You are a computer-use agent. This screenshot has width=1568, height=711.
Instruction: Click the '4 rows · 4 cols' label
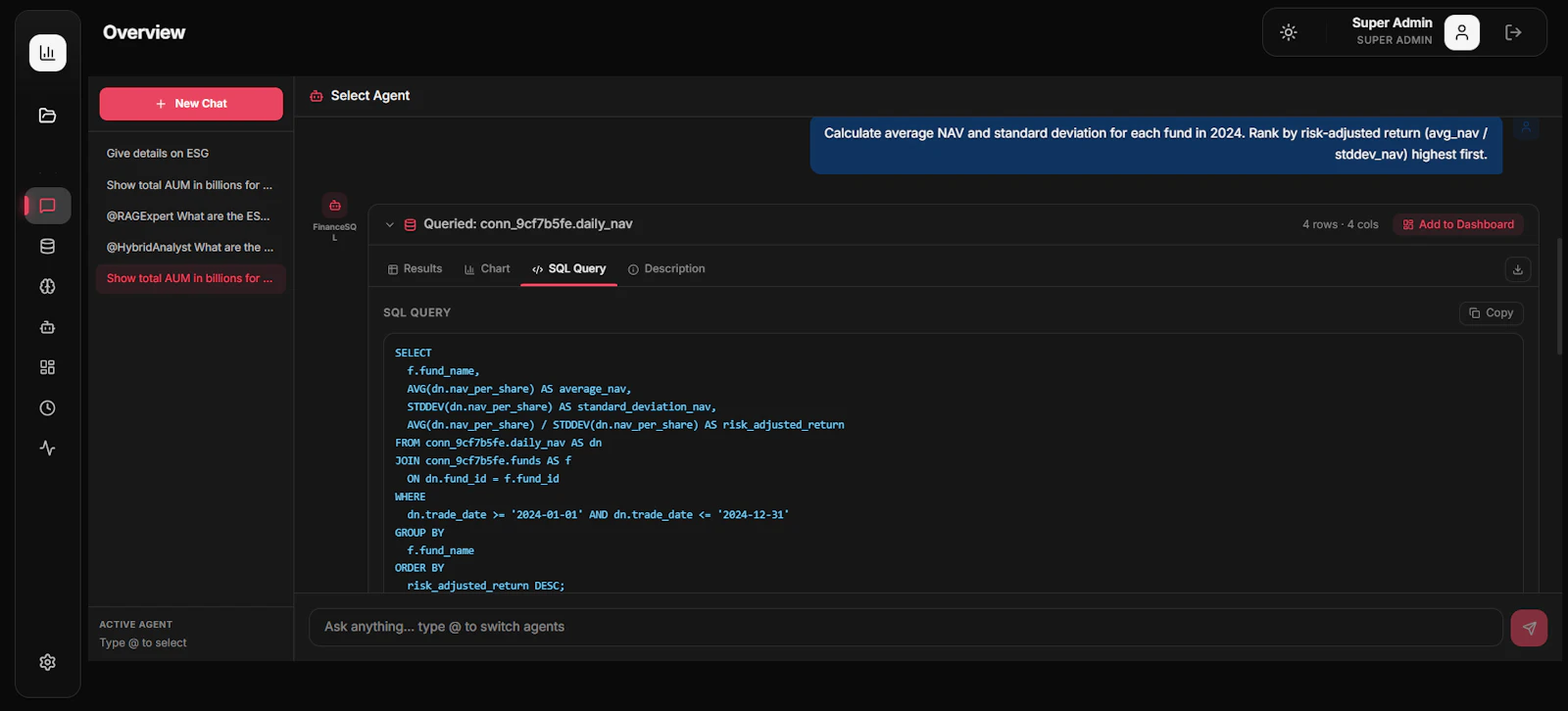1340,224
